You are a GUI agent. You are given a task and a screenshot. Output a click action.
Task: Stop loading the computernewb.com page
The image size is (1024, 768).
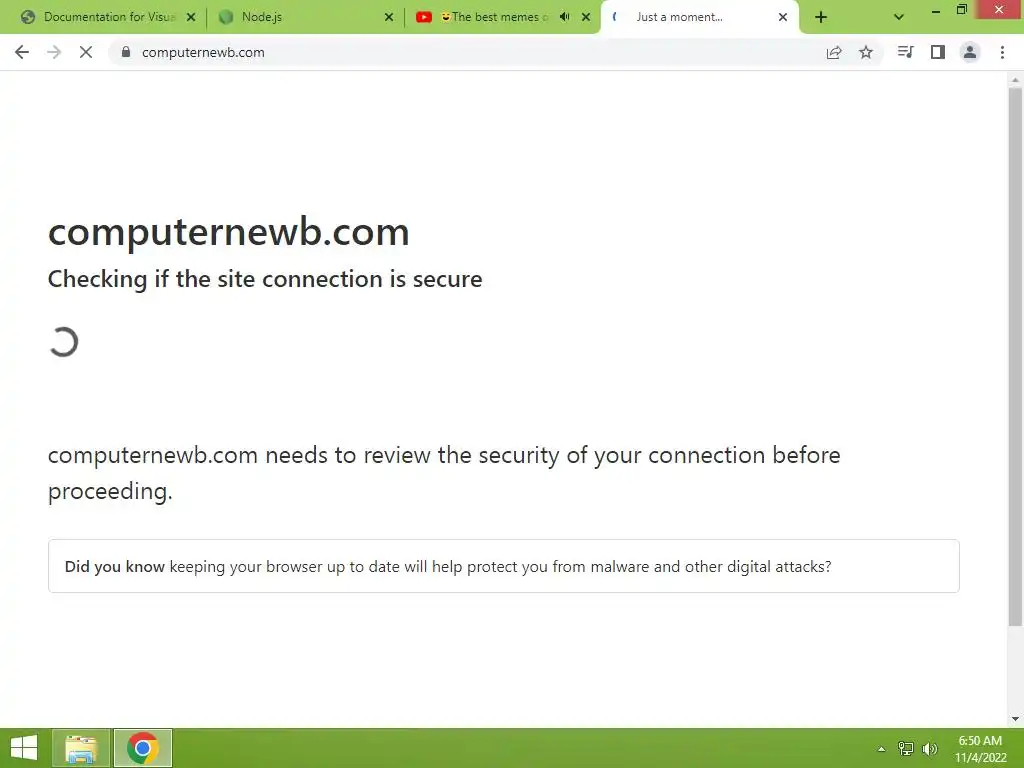tap(86, 52)
